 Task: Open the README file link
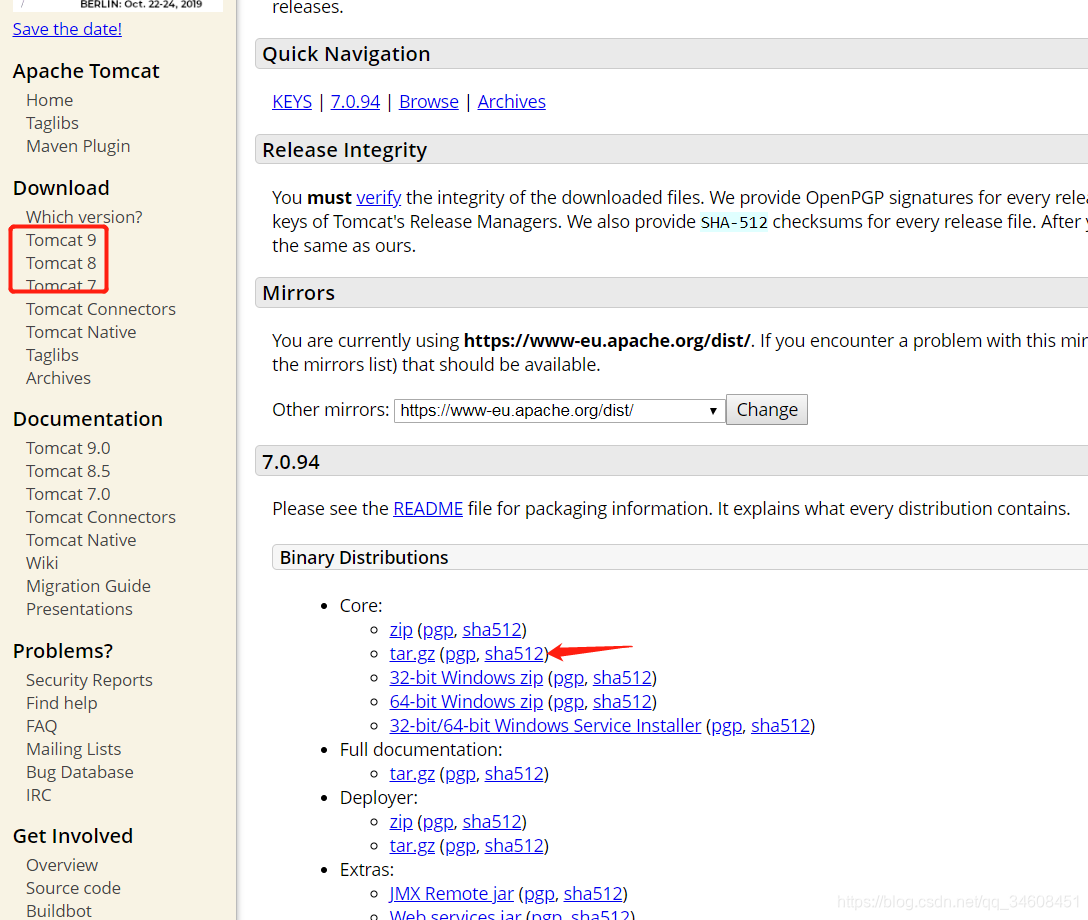(428, 509)
